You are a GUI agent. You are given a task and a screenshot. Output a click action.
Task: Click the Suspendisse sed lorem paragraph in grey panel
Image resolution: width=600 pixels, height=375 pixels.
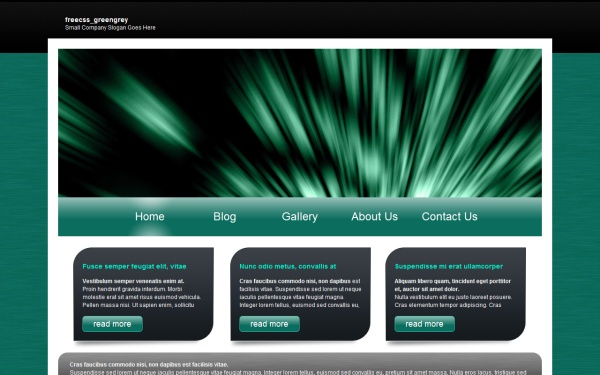point(298,372)
